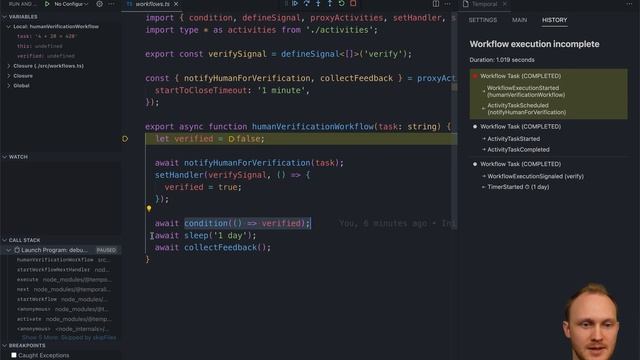Viewport: 640px width, 360px height.
Task: Click the current-line debug arrow in gutter
Action: 125,139
